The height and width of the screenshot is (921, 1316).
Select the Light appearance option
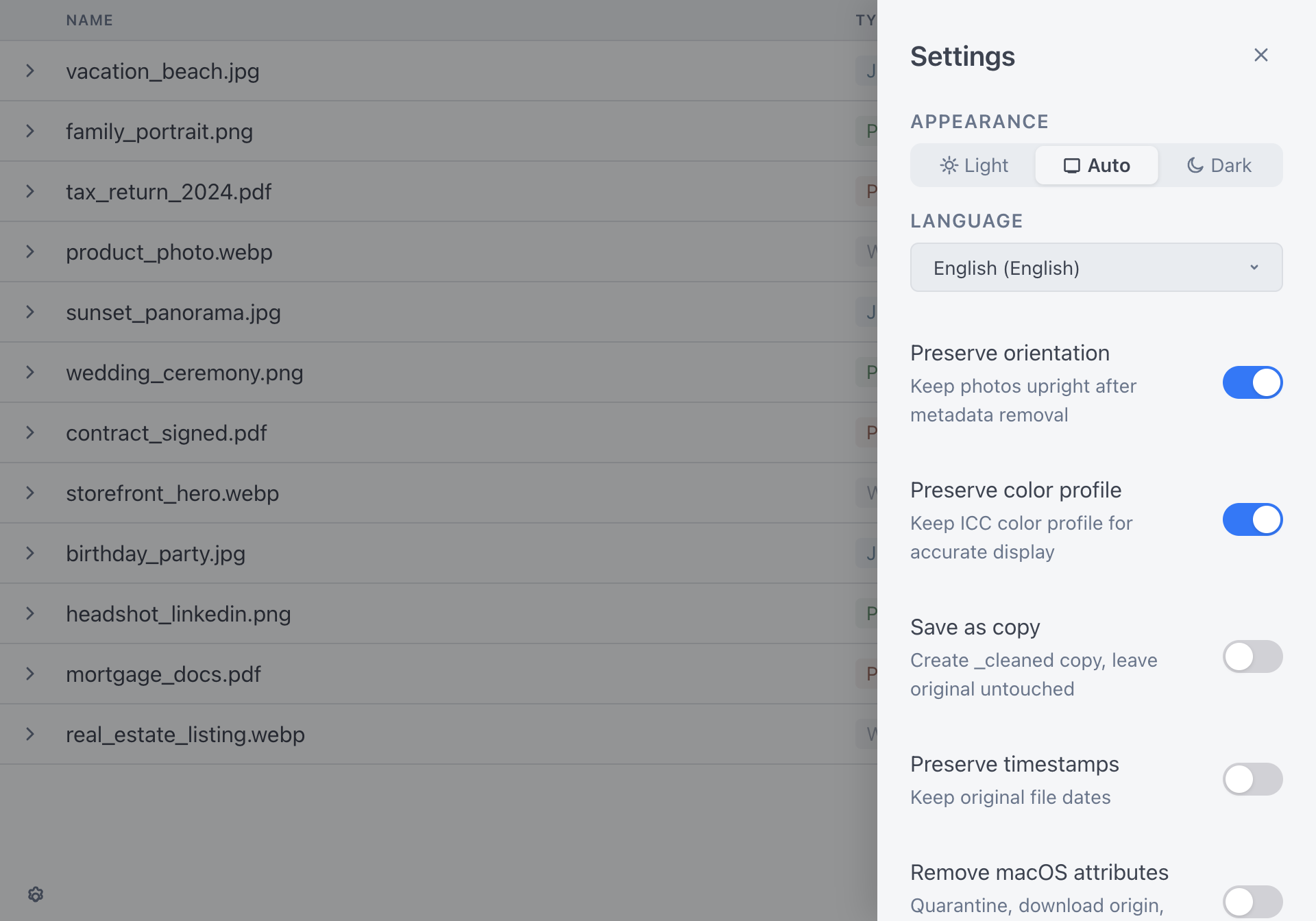973,165
